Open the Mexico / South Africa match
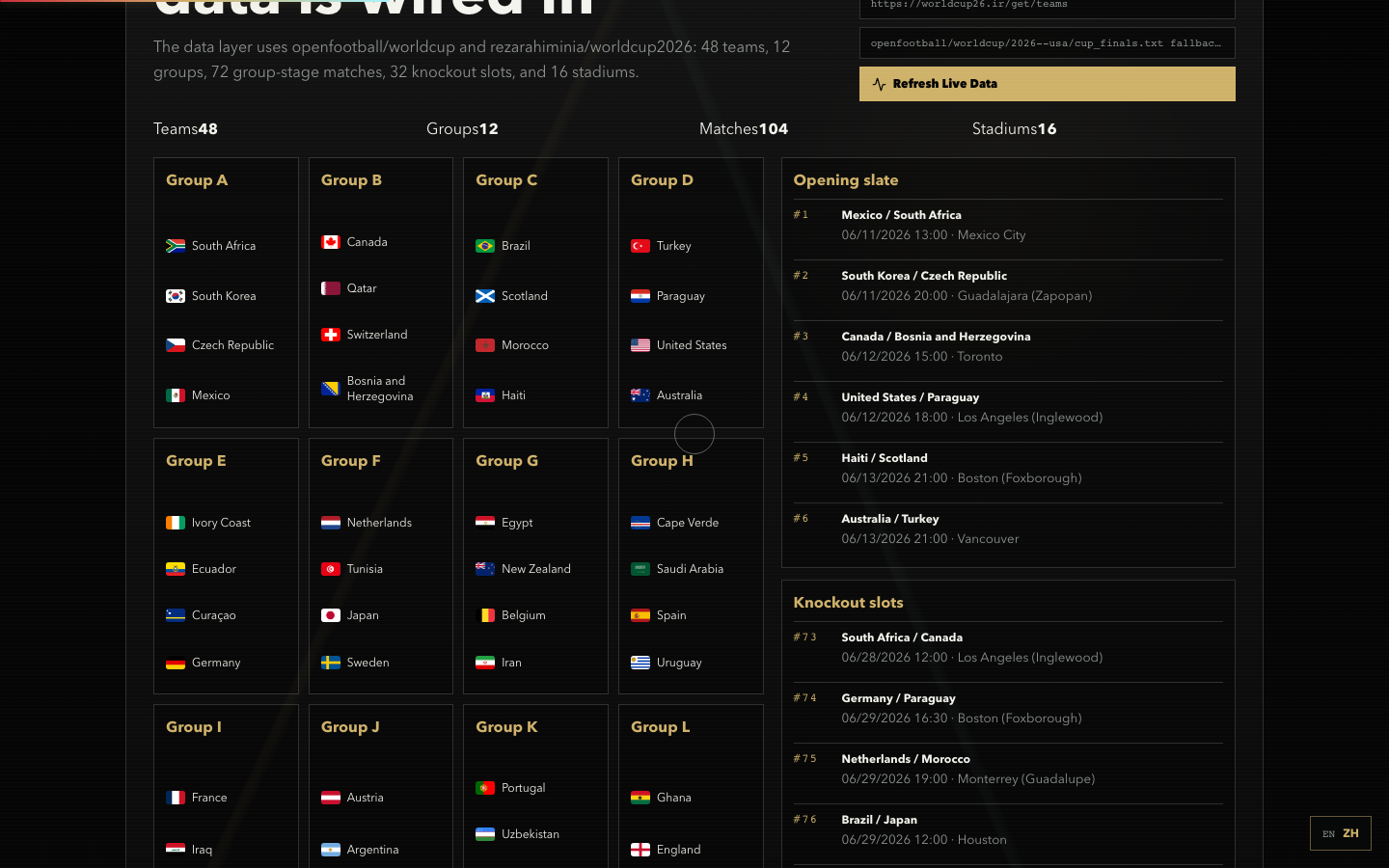The height and width of the screenshot is (868, 1389). coord(1008,225)
